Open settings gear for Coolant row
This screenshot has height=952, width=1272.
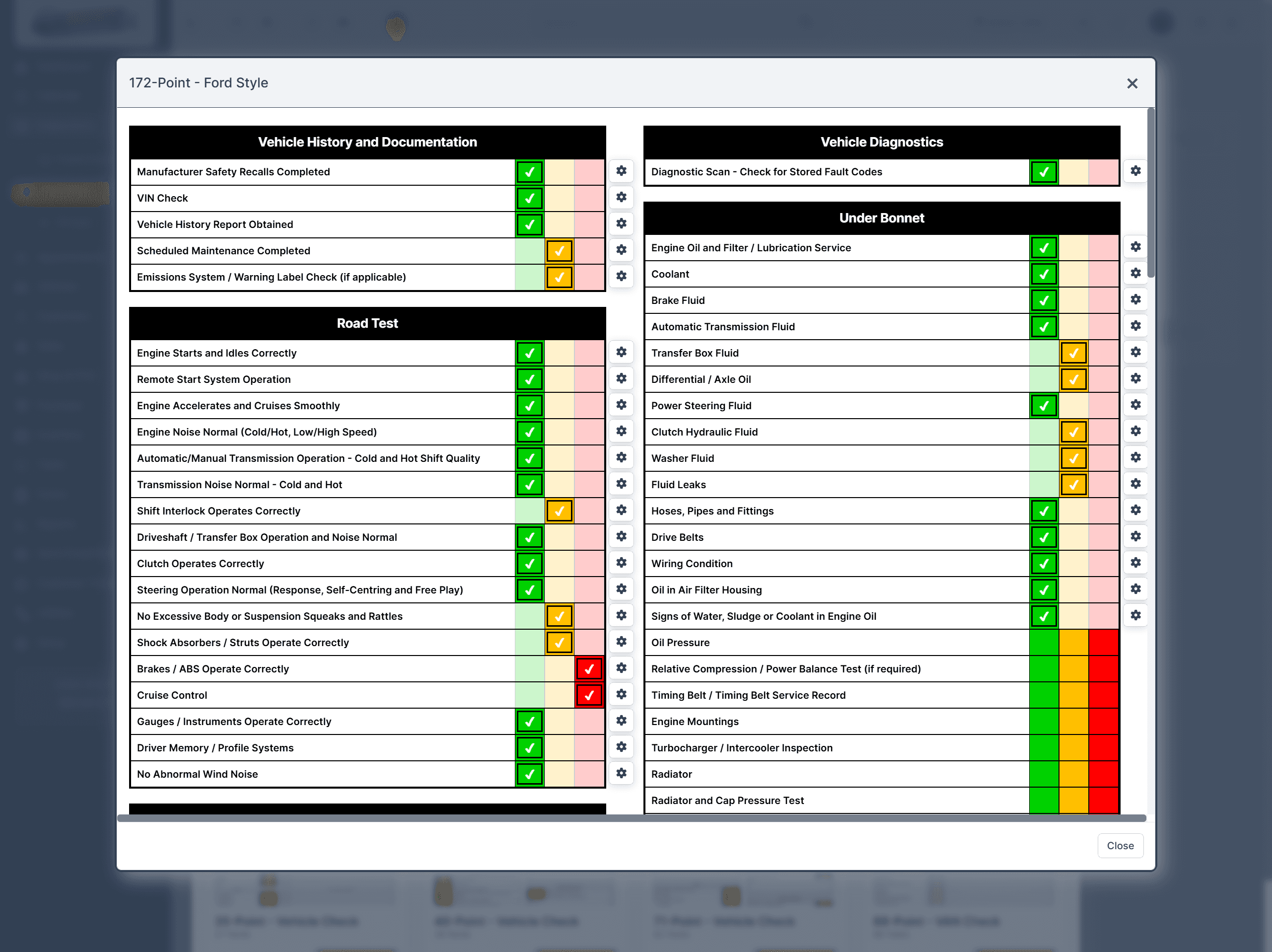[1135, 273]
